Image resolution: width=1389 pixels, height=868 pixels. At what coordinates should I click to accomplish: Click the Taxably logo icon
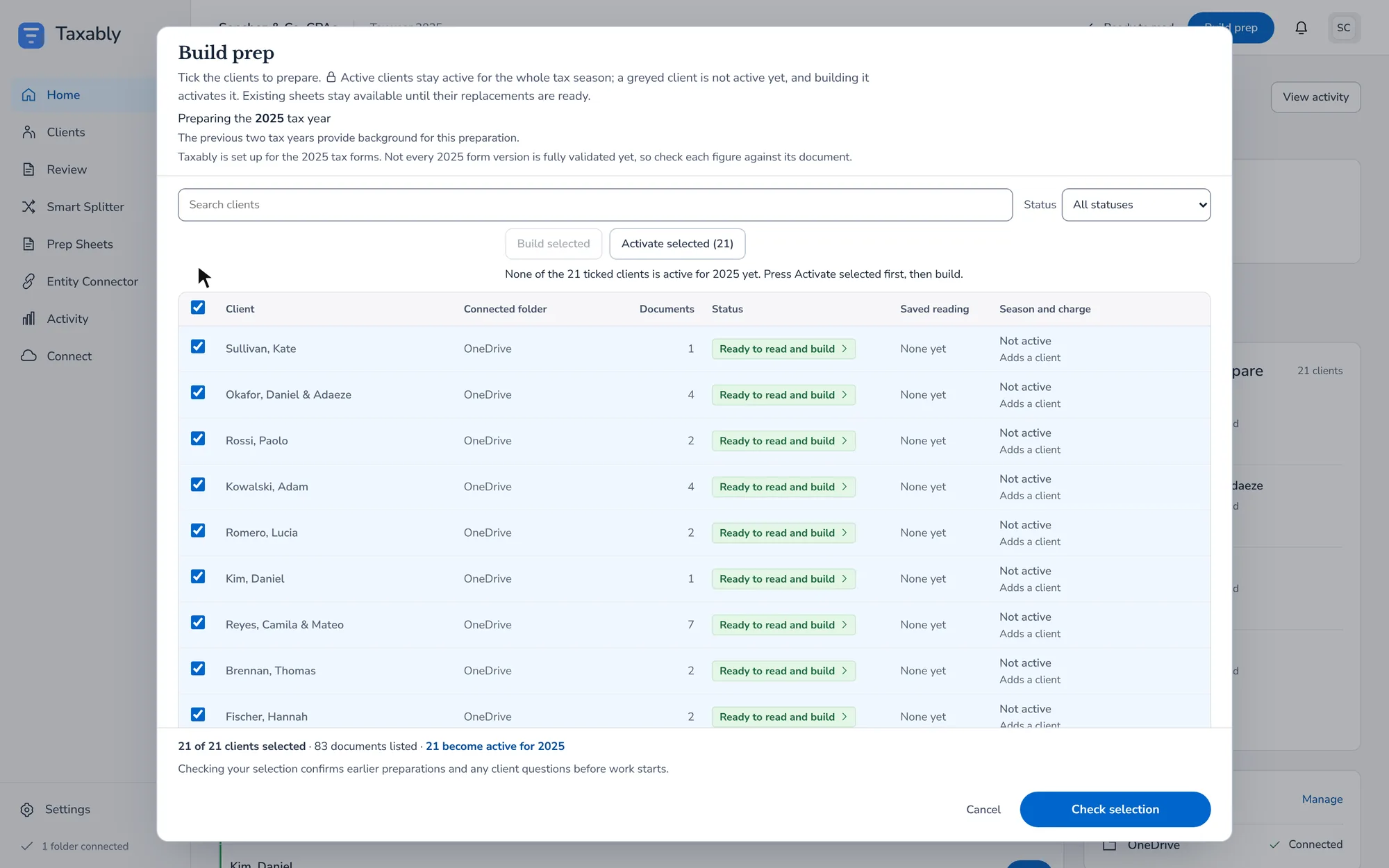(31, 35)
